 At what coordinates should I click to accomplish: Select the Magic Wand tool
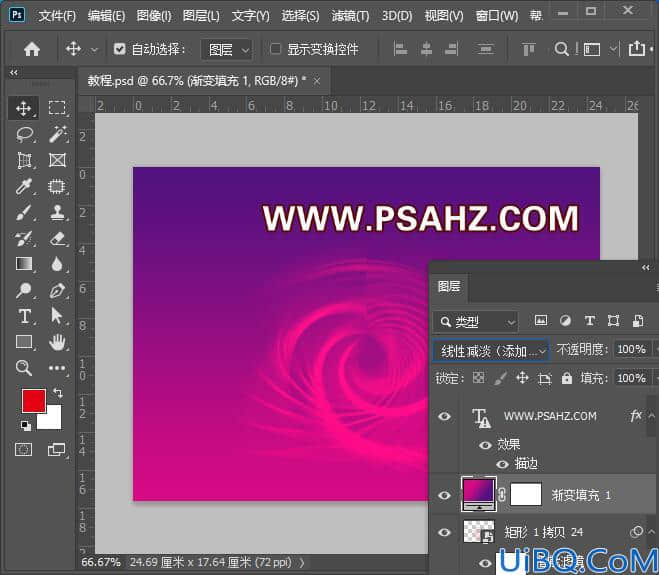57,135
